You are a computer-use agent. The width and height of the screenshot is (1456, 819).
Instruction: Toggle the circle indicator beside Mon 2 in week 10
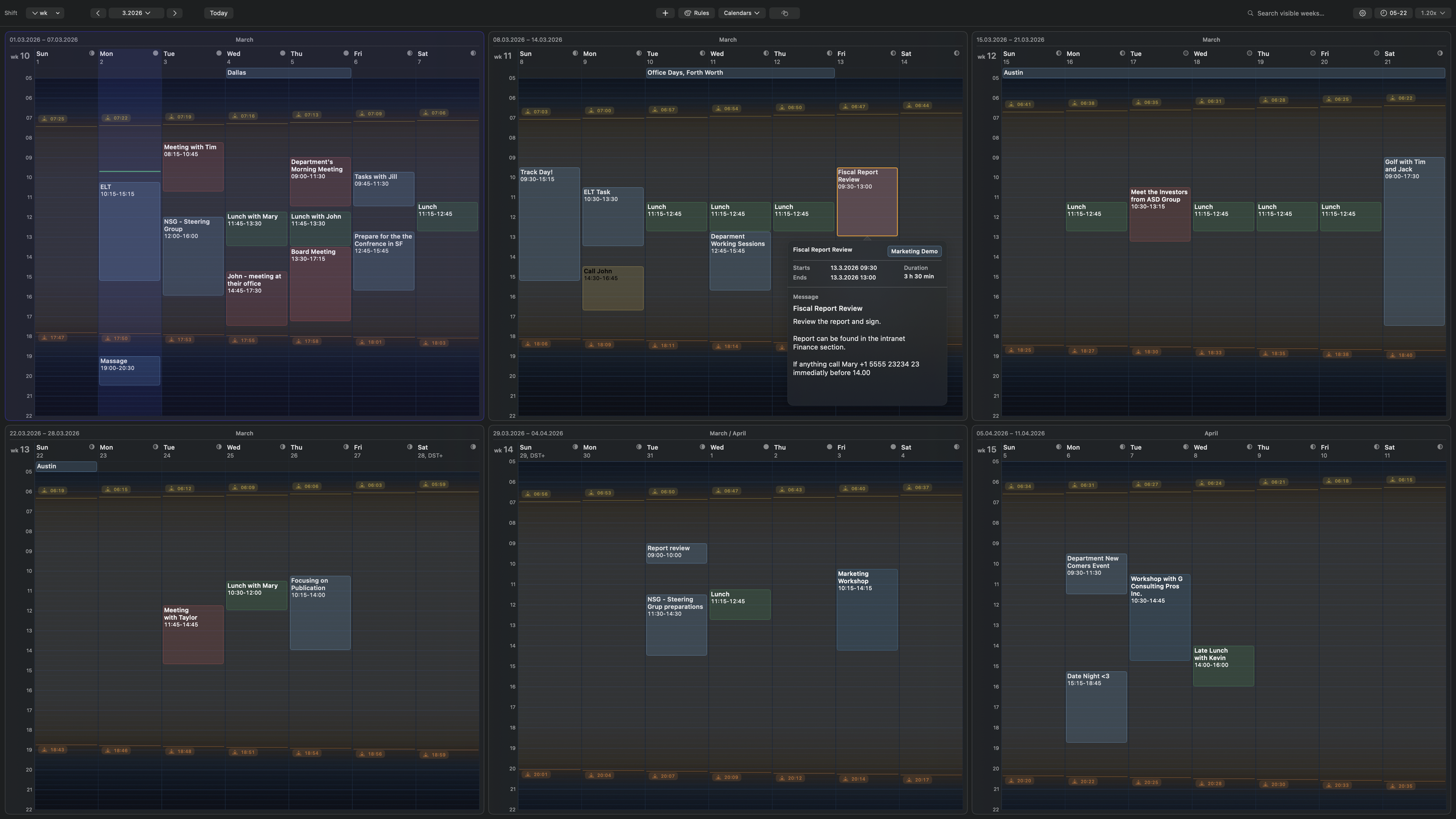point(154,52)
